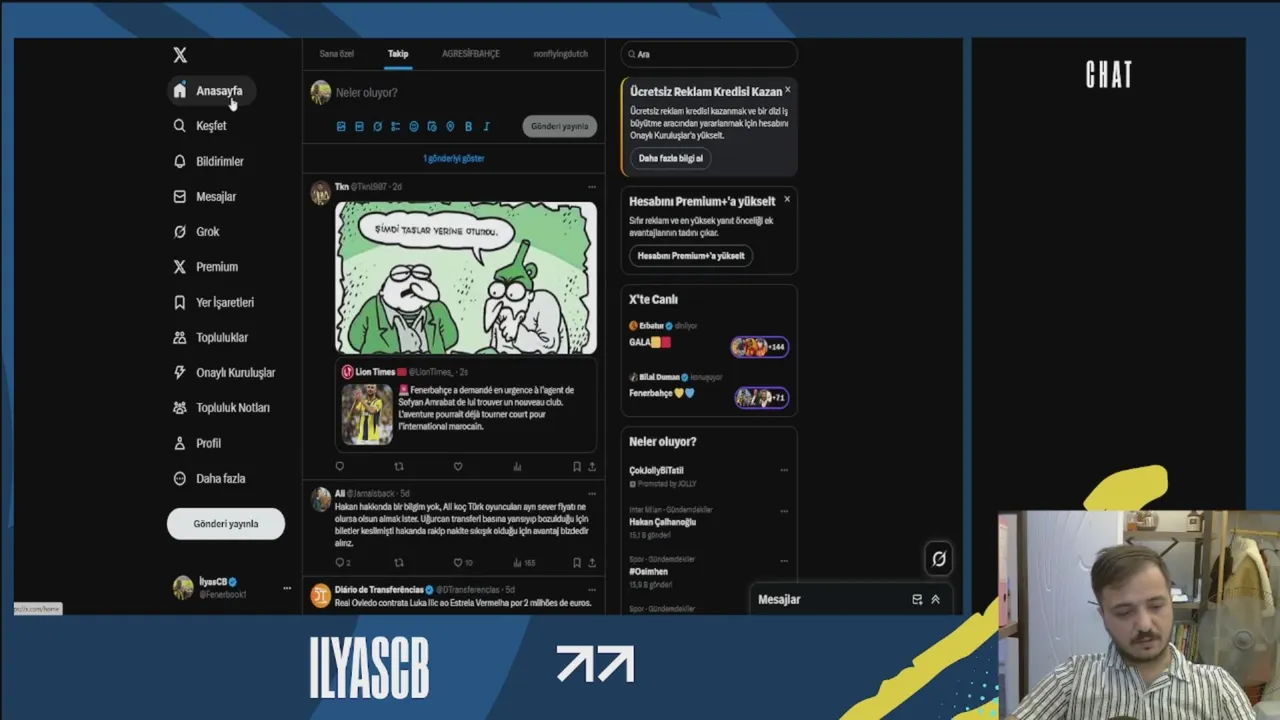Open the İlyasCB account menu dots
1280x720 pixels.
(287, 588)
